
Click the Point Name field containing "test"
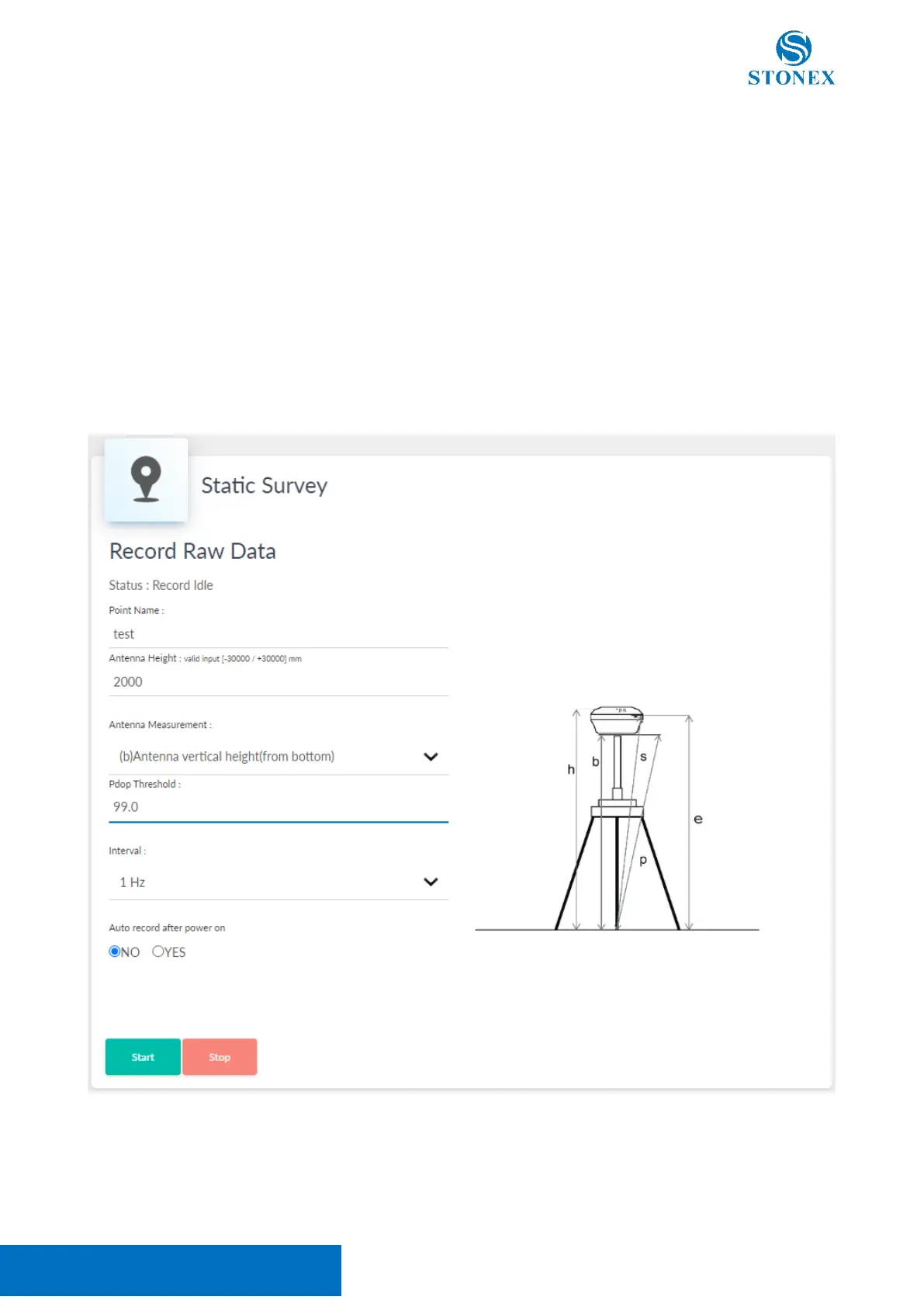pos(279,634)
